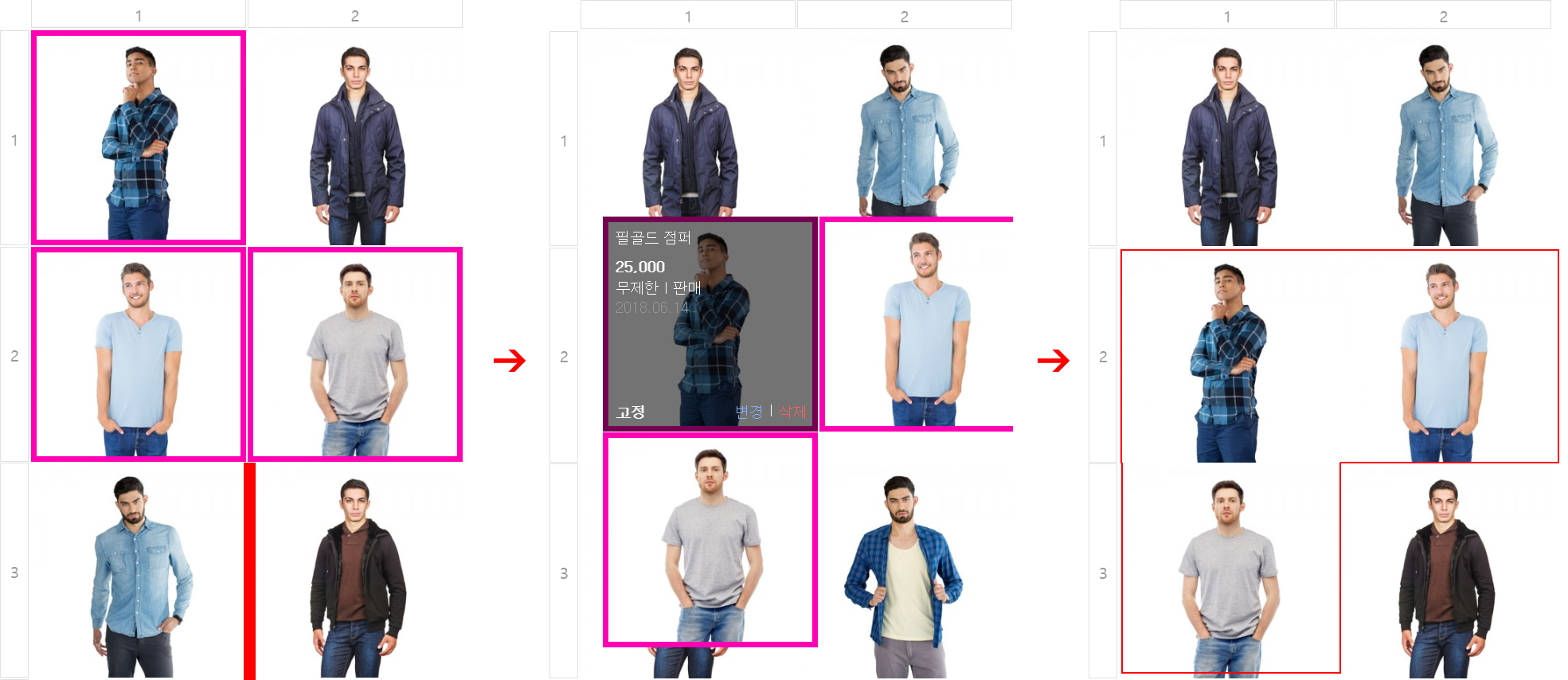Click the pink-outlined gray t-shirt in middle grid
The width and height of the screenshot is (1568, 680).
click(x=710, y=539)
